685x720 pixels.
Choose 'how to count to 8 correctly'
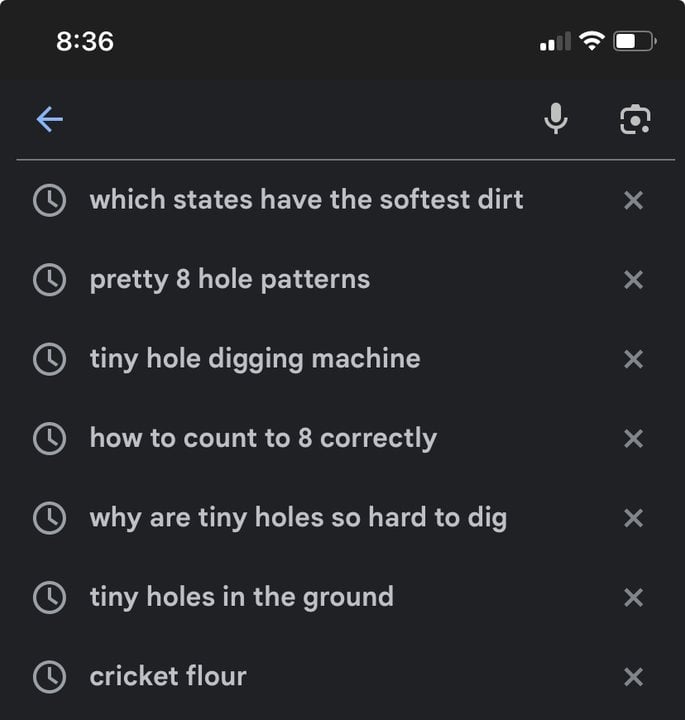[263, 438]
